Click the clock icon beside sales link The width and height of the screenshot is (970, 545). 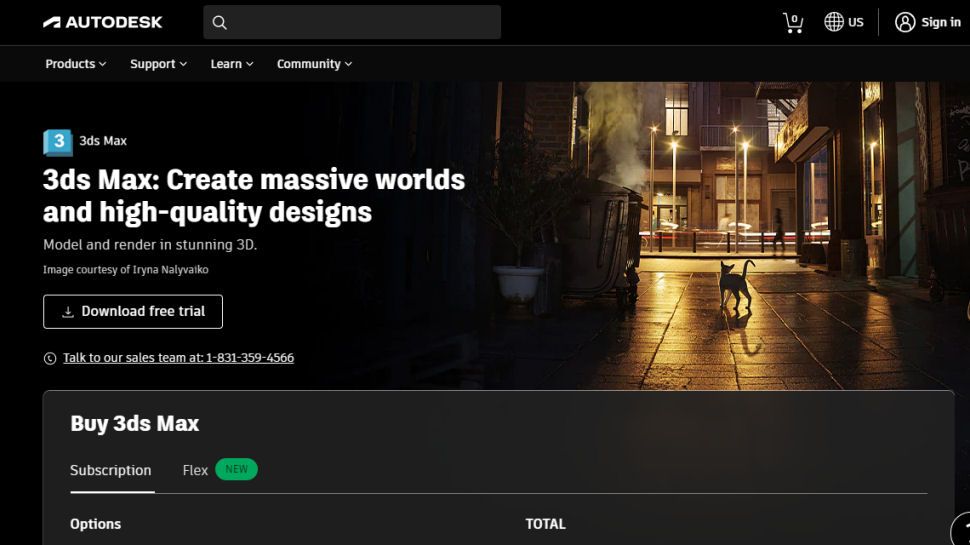[50, 358]
